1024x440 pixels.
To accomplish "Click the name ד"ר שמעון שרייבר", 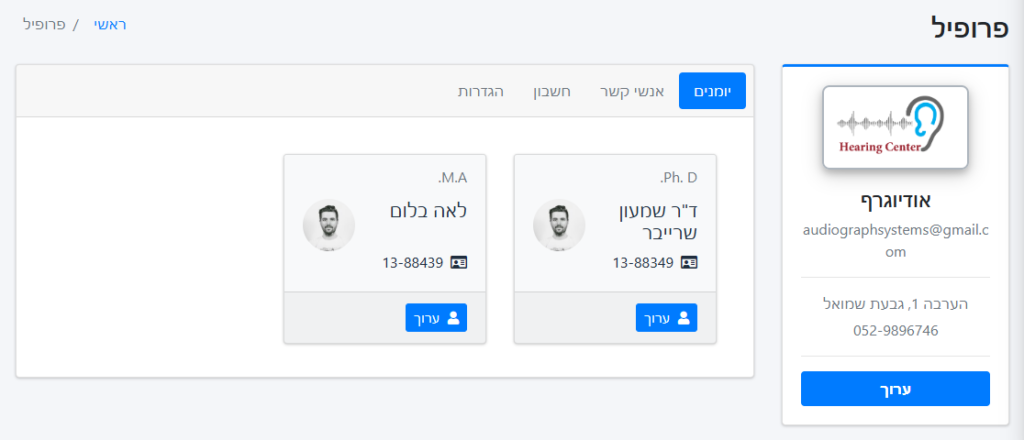I will click(657, 222).
